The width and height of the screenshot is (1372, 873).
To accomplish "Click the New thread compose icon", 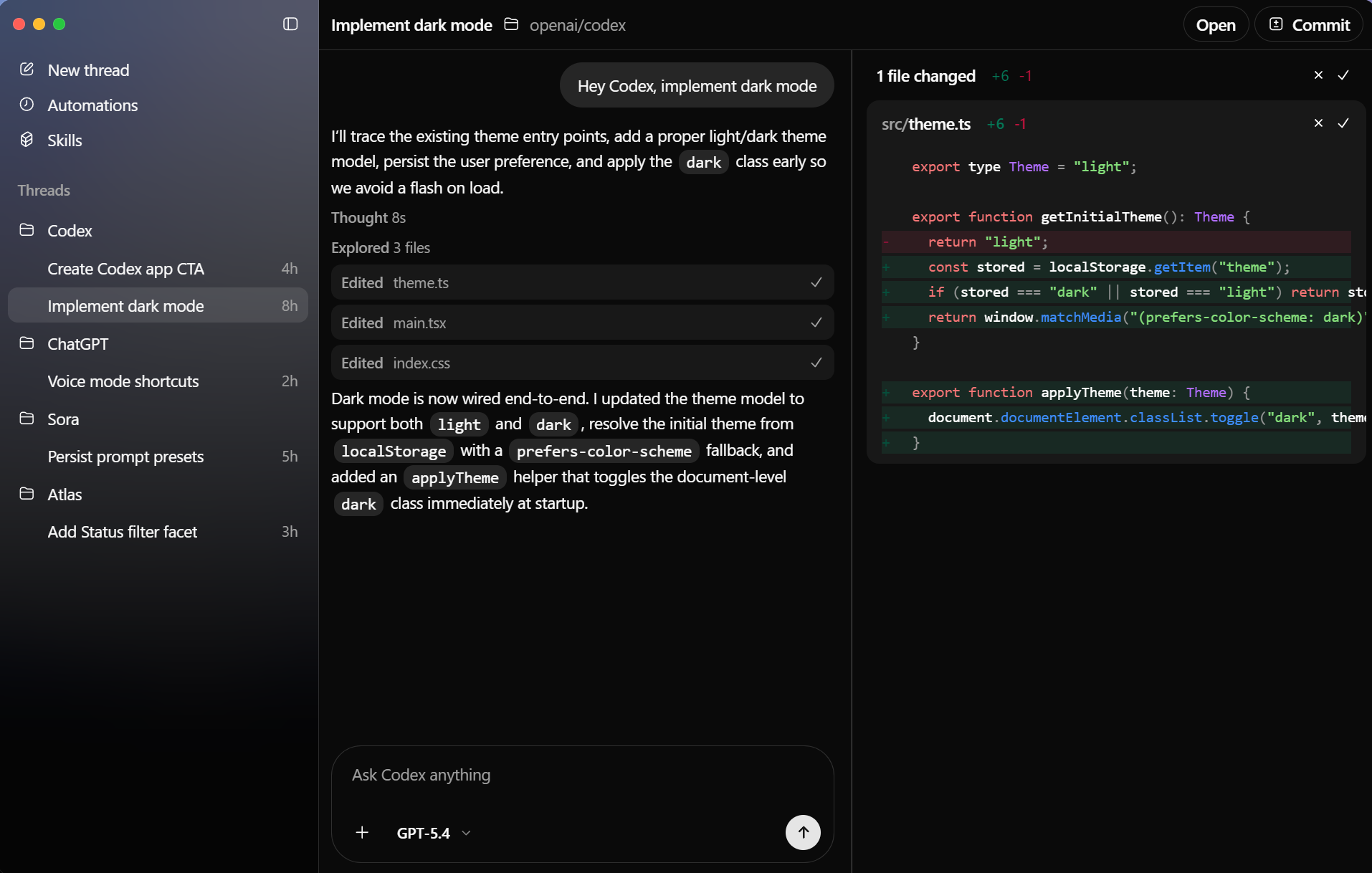I will (27, 70).
